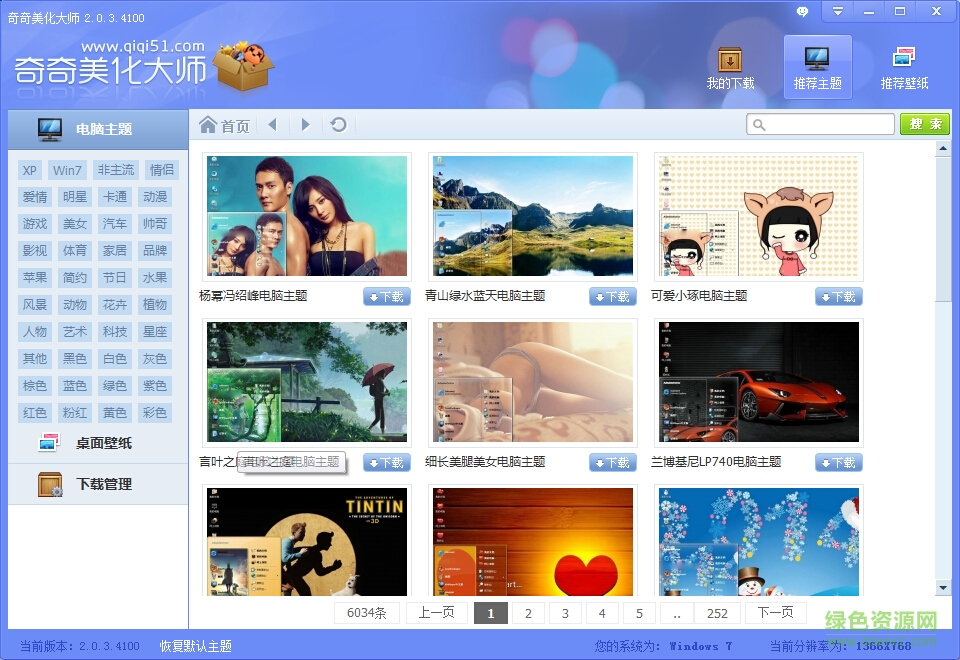Click the help question mark in title bar
960x660 pixels.
(x=800, y=12)
